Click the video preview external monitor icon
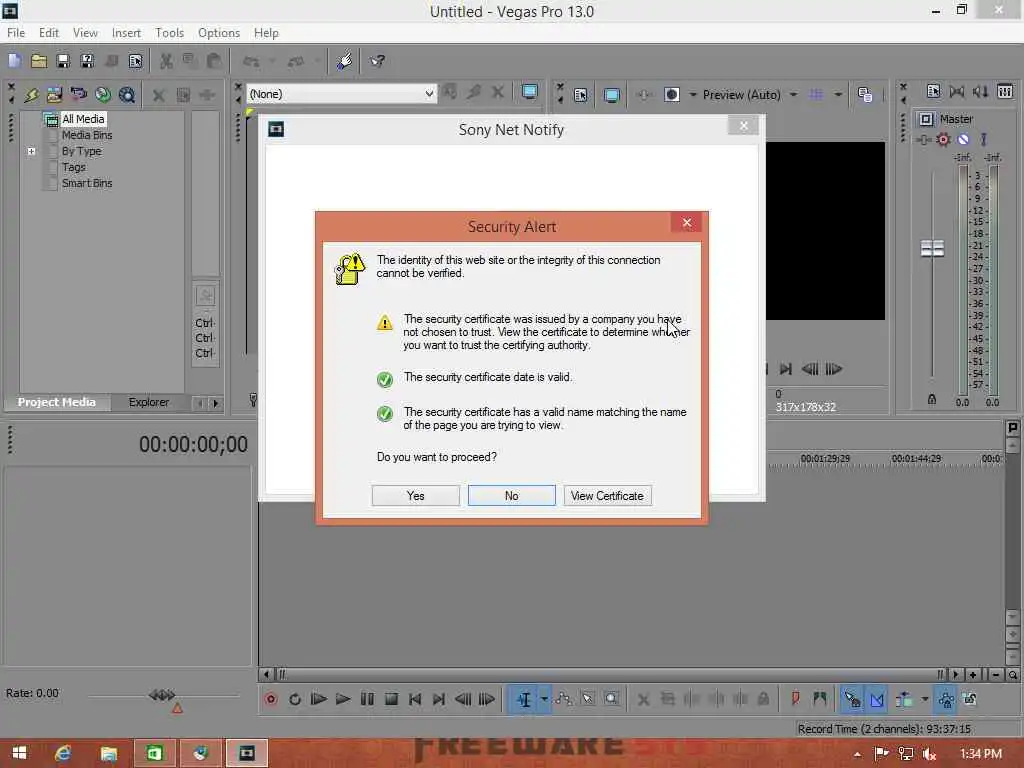This screenshot has height=768, width=1024. [611, 95]
